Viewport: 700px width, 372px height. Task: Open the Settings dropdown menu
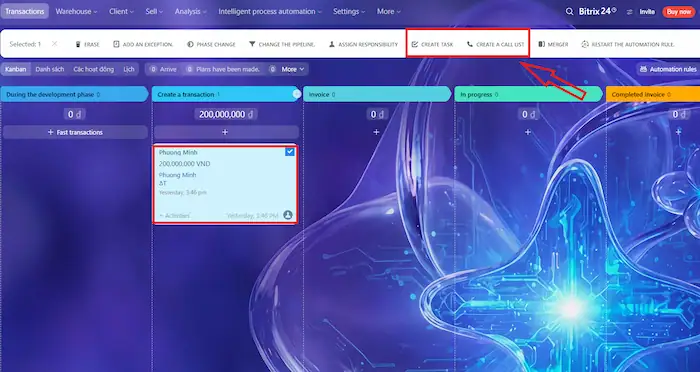349,12
